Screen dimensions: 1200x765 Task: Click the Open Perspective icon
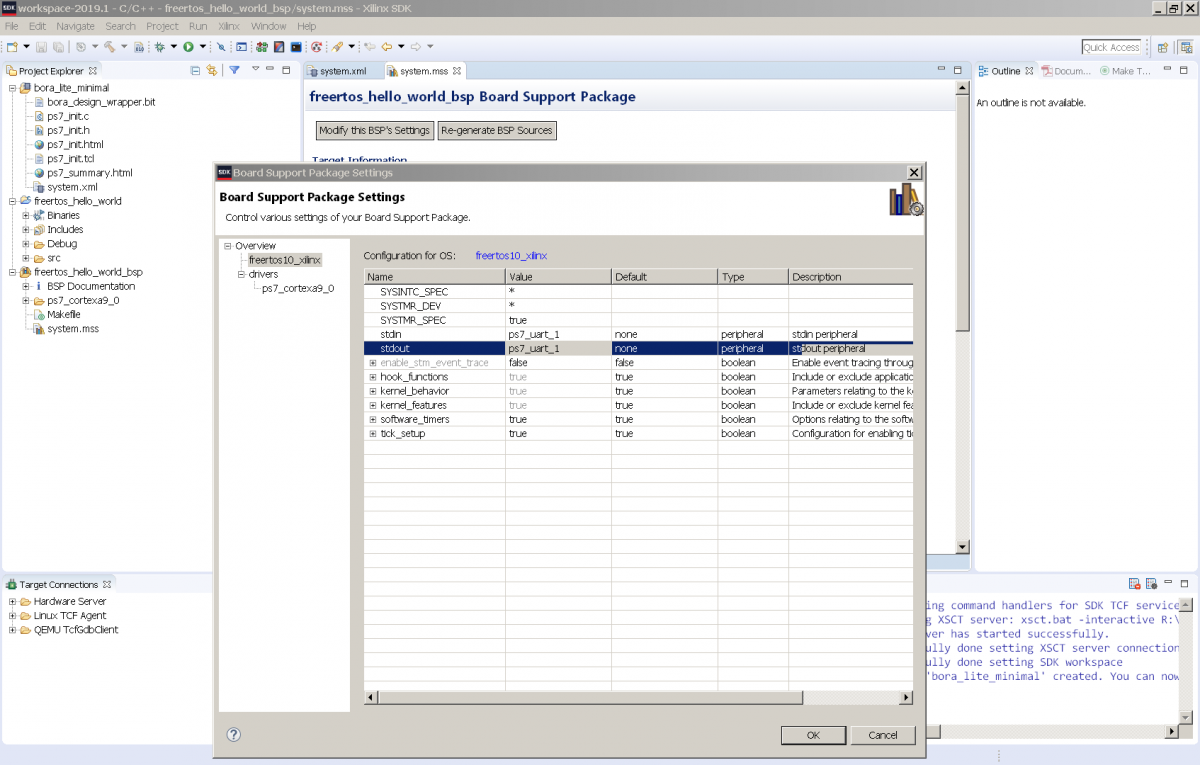point(1163,47)
